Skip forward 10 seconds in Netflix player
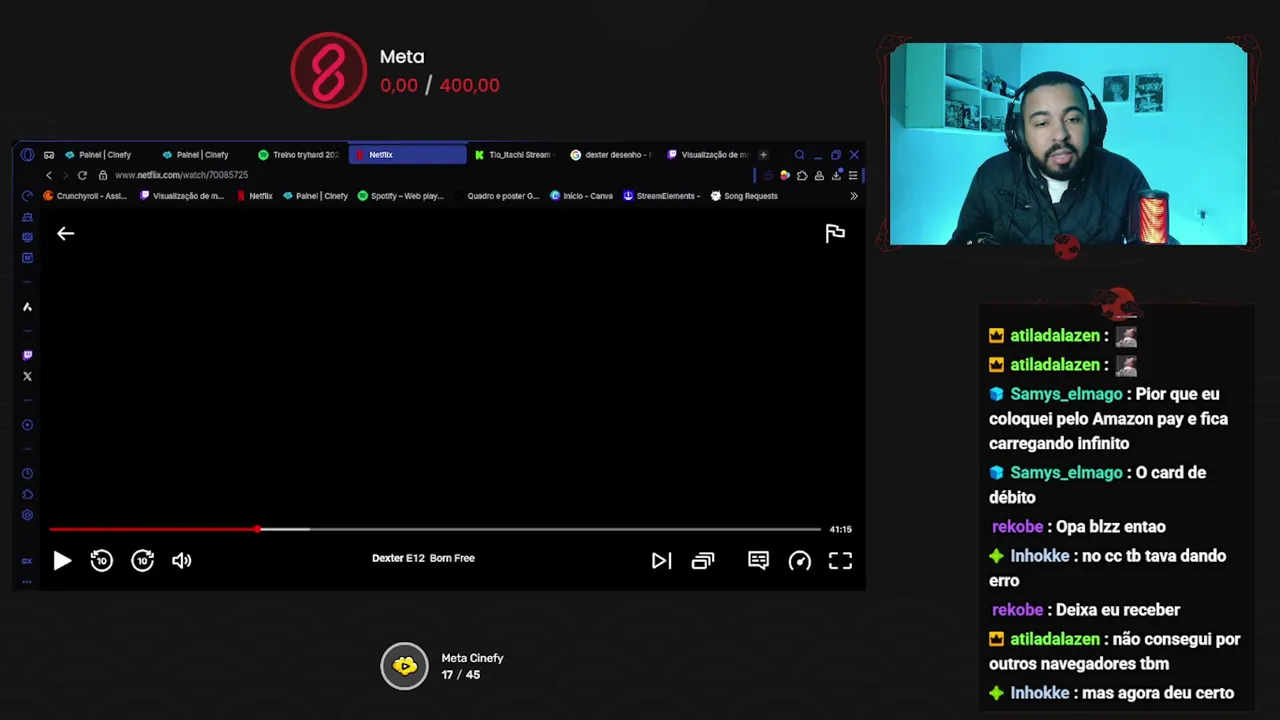 (x=143, y=561)
